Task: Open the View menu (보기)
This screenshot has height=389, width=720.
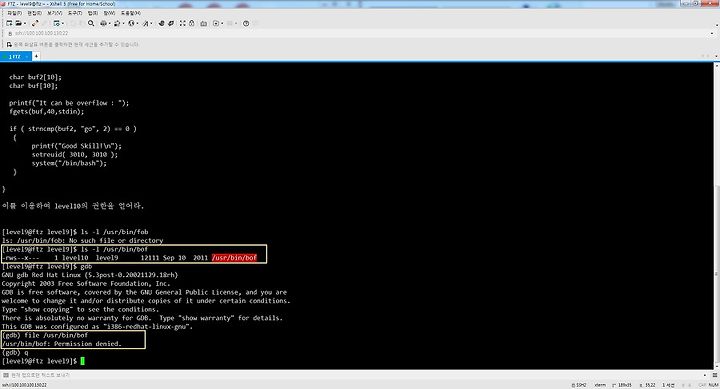Action: tap(55, 13)
